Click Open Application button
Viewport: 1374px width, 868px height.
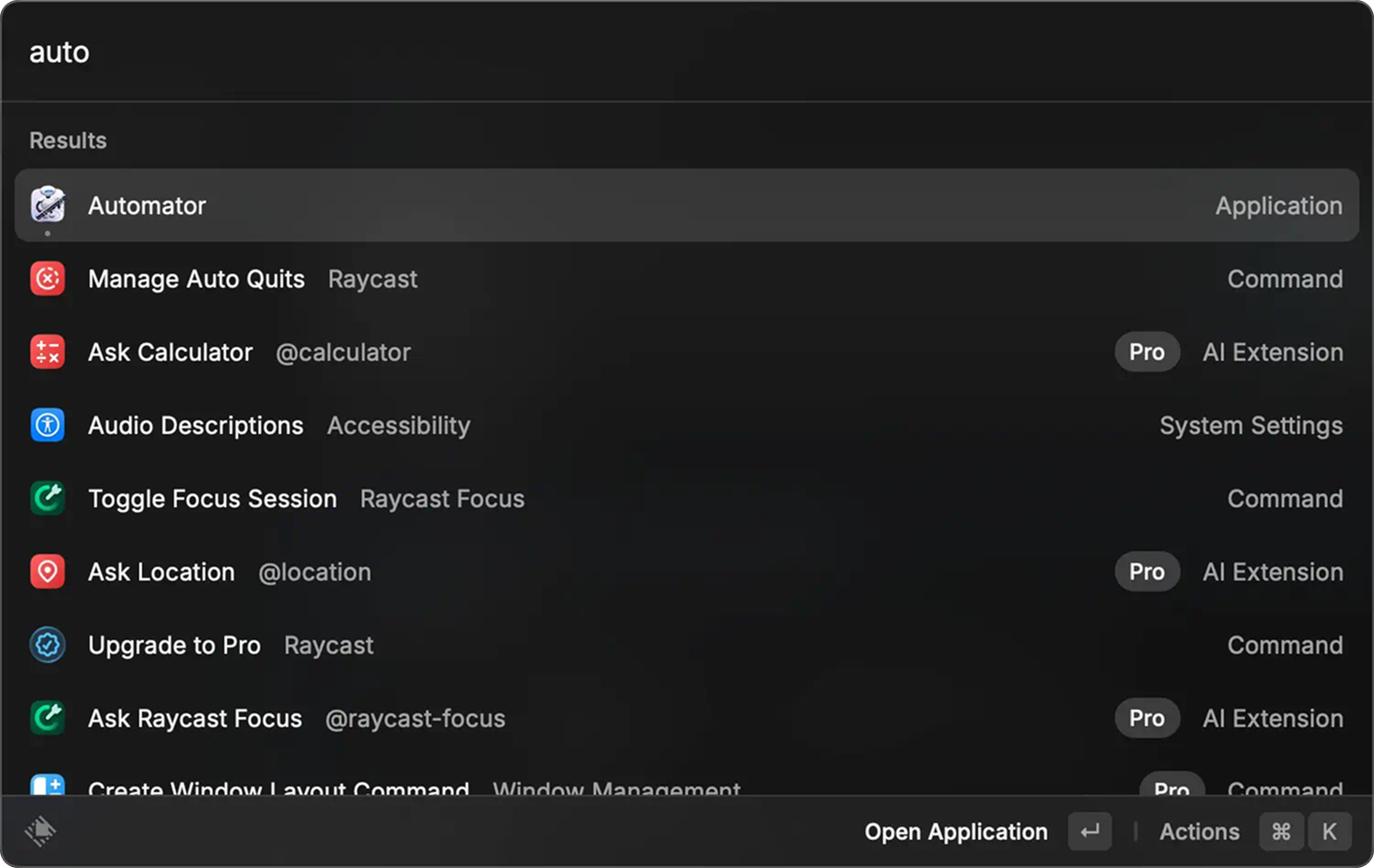point(955,831)
